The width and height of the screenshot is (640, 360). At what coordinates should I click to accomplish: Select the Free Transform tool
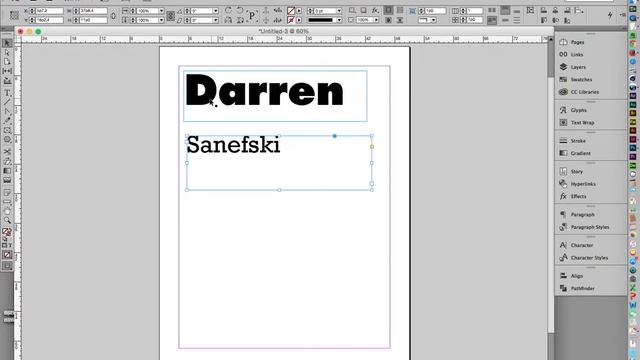pyautogui.click(x=7, y=161)
